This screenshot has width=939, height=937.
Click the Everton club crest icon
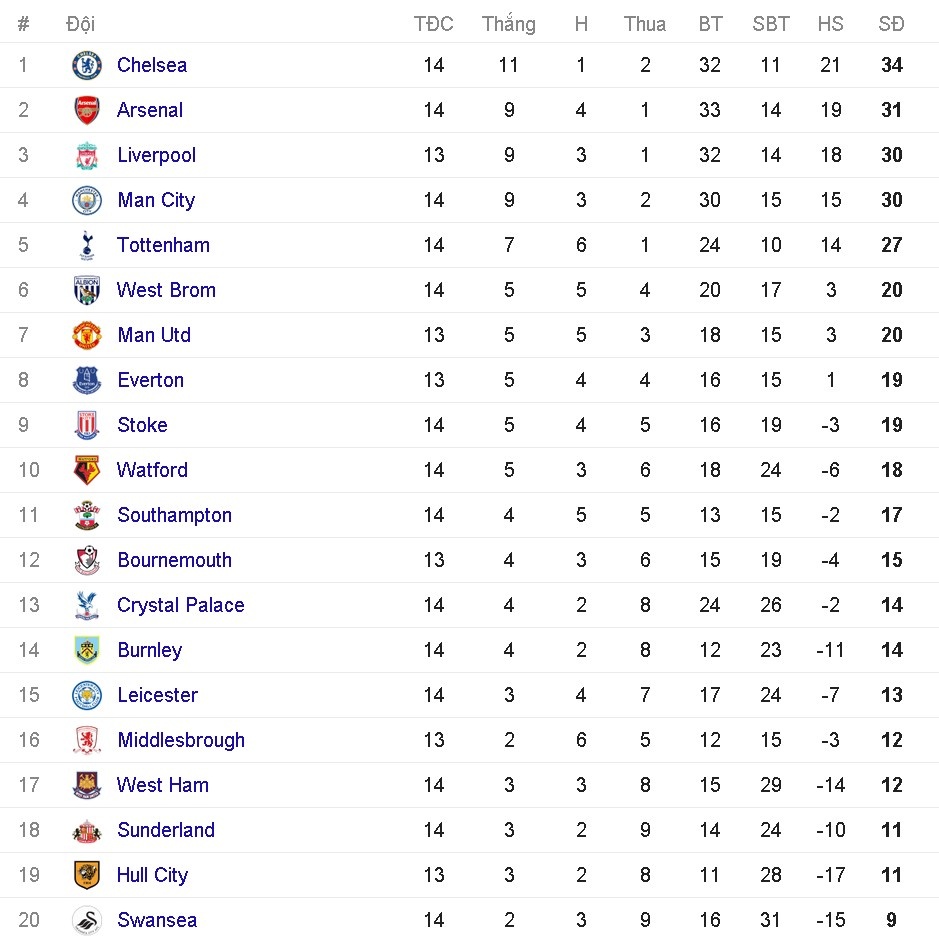[87, 380]
